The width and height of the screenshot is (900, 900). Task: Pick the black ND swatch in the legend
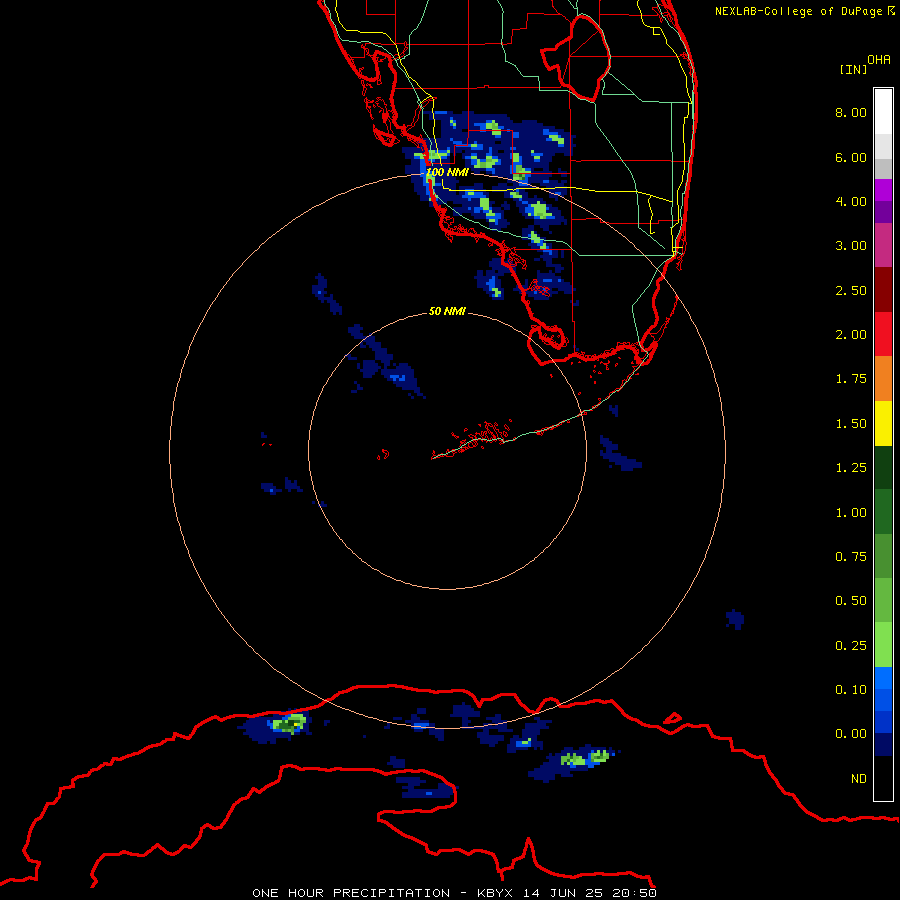(883, 778)
